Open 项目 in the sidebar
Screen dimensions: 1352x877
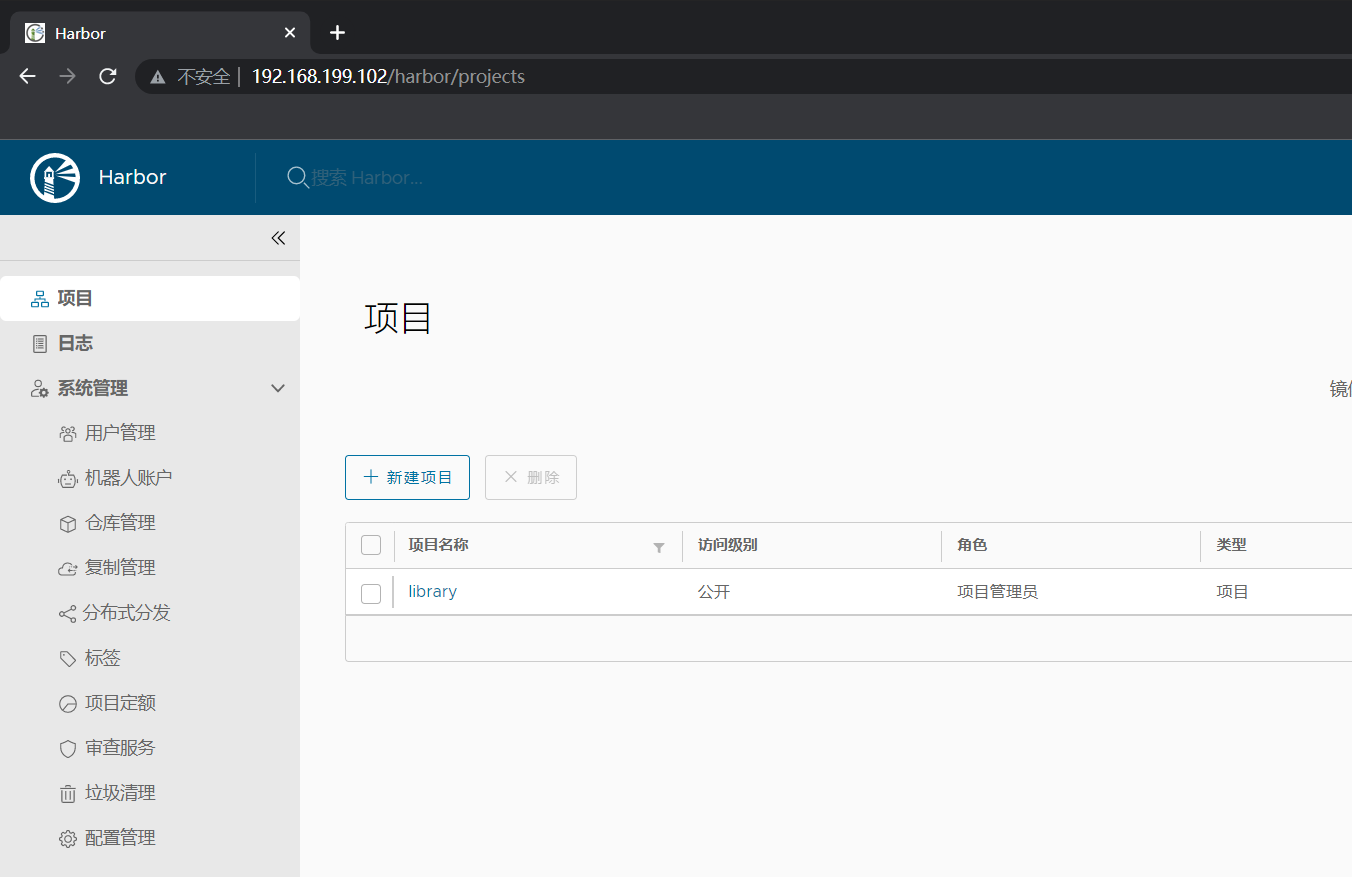pyautogui.click(x=150, y=298)
